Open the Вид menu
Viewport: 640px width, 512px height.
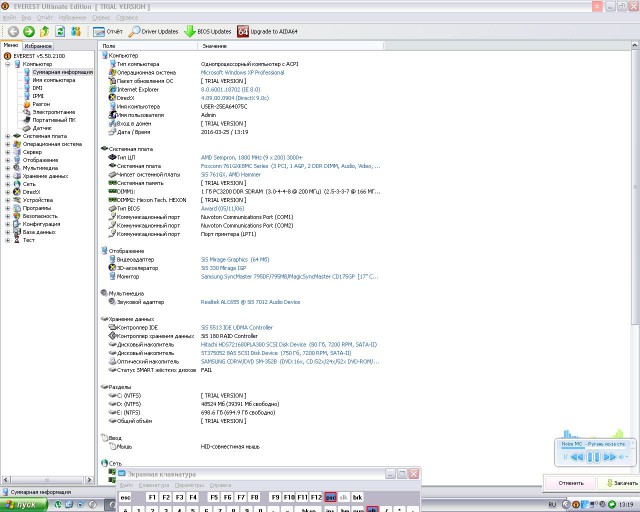click(x=26, y=18)
